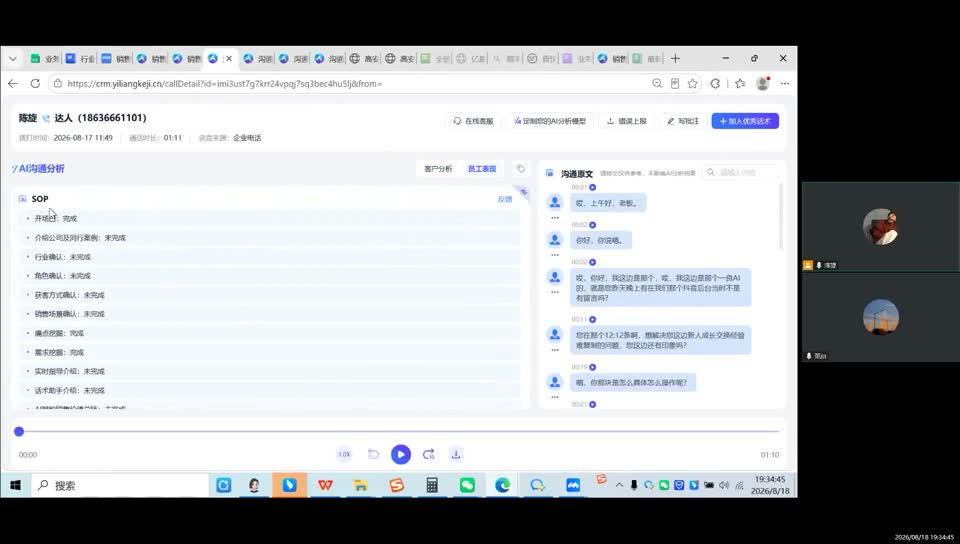
Task: Play the transcript segment at 00:01
Action: click(593, 187)
